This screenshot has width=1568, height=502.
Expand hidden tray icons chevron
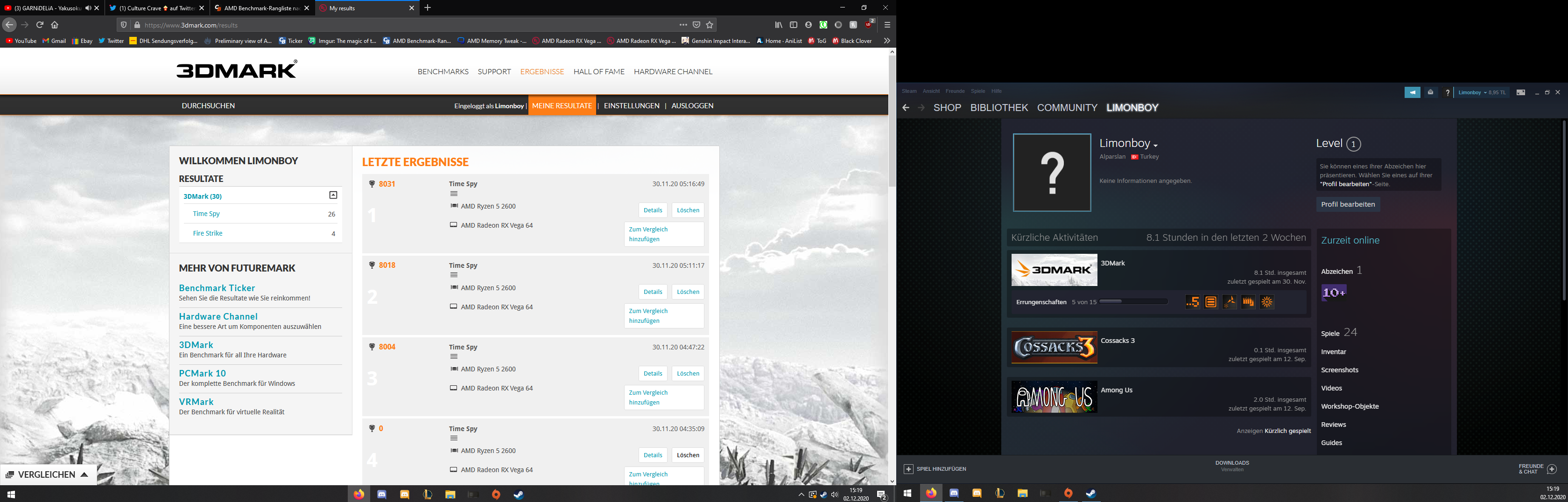tap(801, 495)
